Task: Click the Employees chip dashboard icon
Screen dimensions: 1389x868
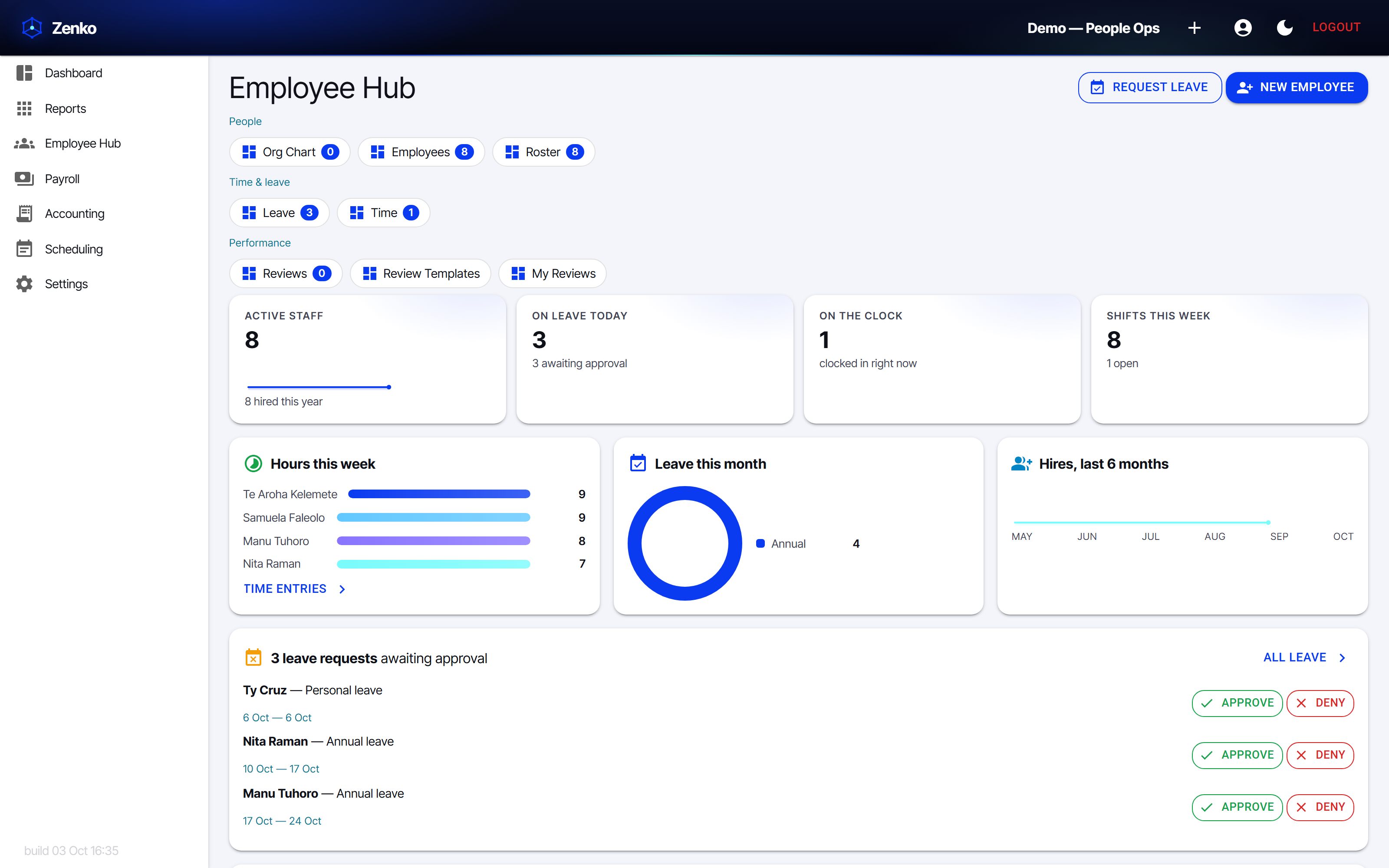Action: [378, 151]
